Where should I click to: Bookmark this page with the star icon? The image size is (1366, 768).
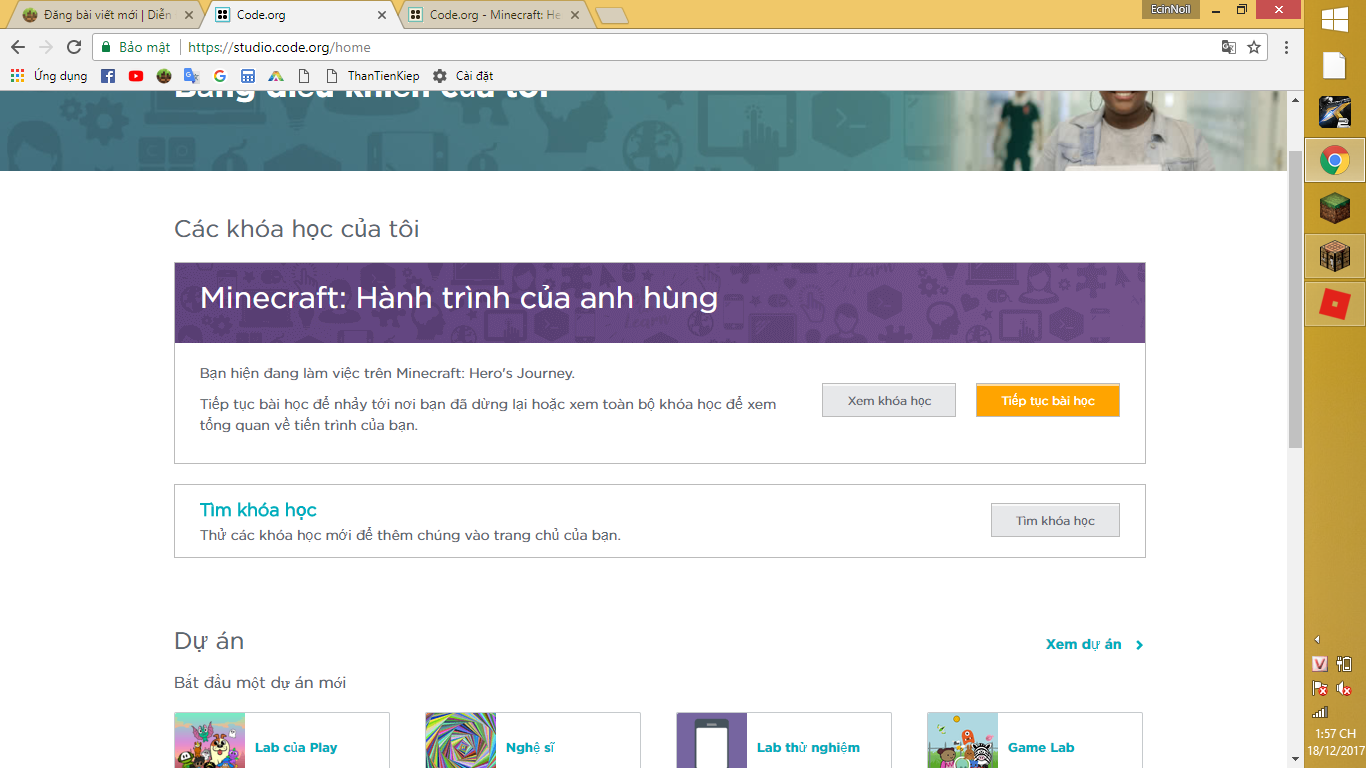[x=1254, y=47]
